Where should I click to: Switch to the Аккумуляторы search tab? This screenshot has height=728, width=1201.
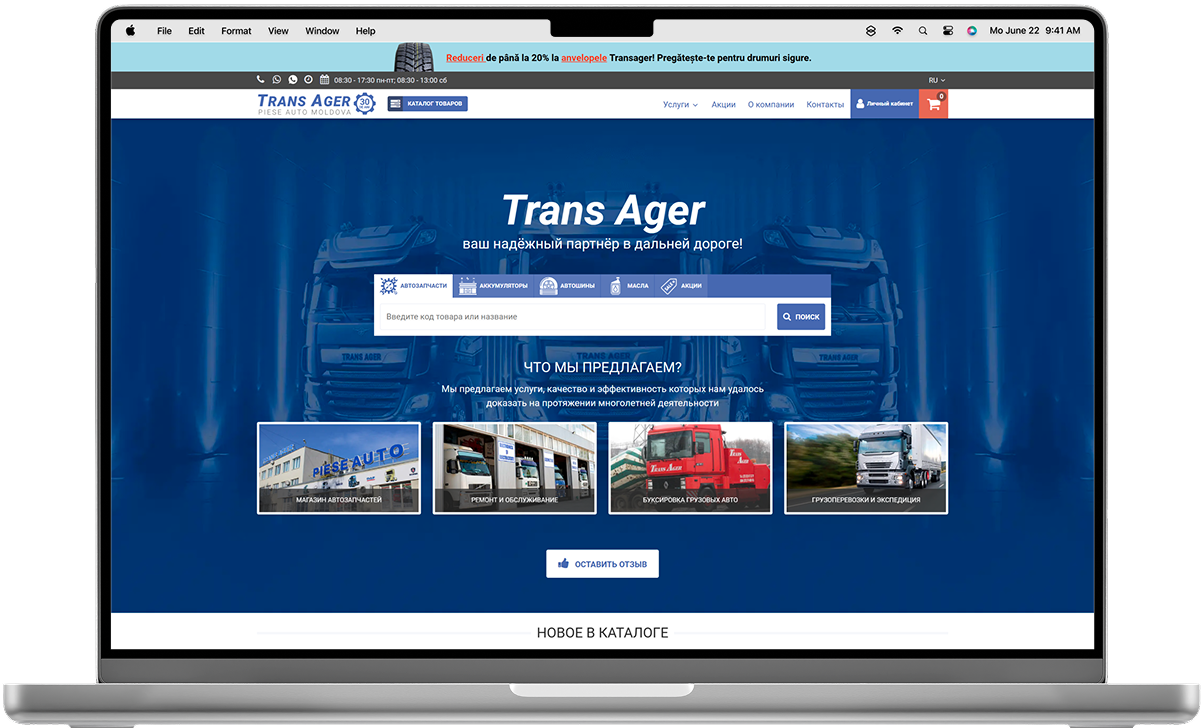click(x=493, y=286)
